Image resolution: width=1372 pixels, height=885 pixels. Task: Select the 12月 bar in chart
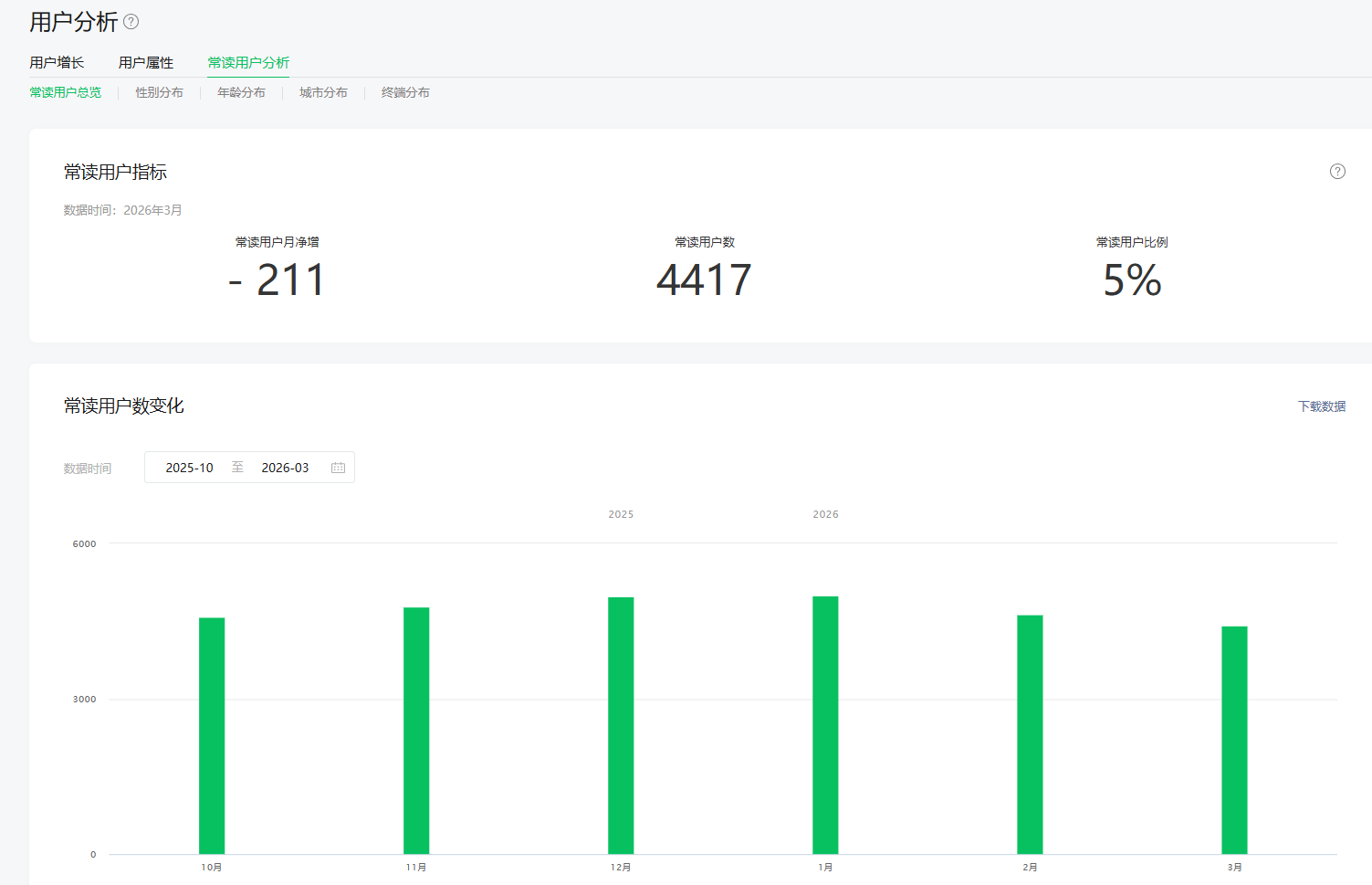pyautogui.click(x=621, y=726)
